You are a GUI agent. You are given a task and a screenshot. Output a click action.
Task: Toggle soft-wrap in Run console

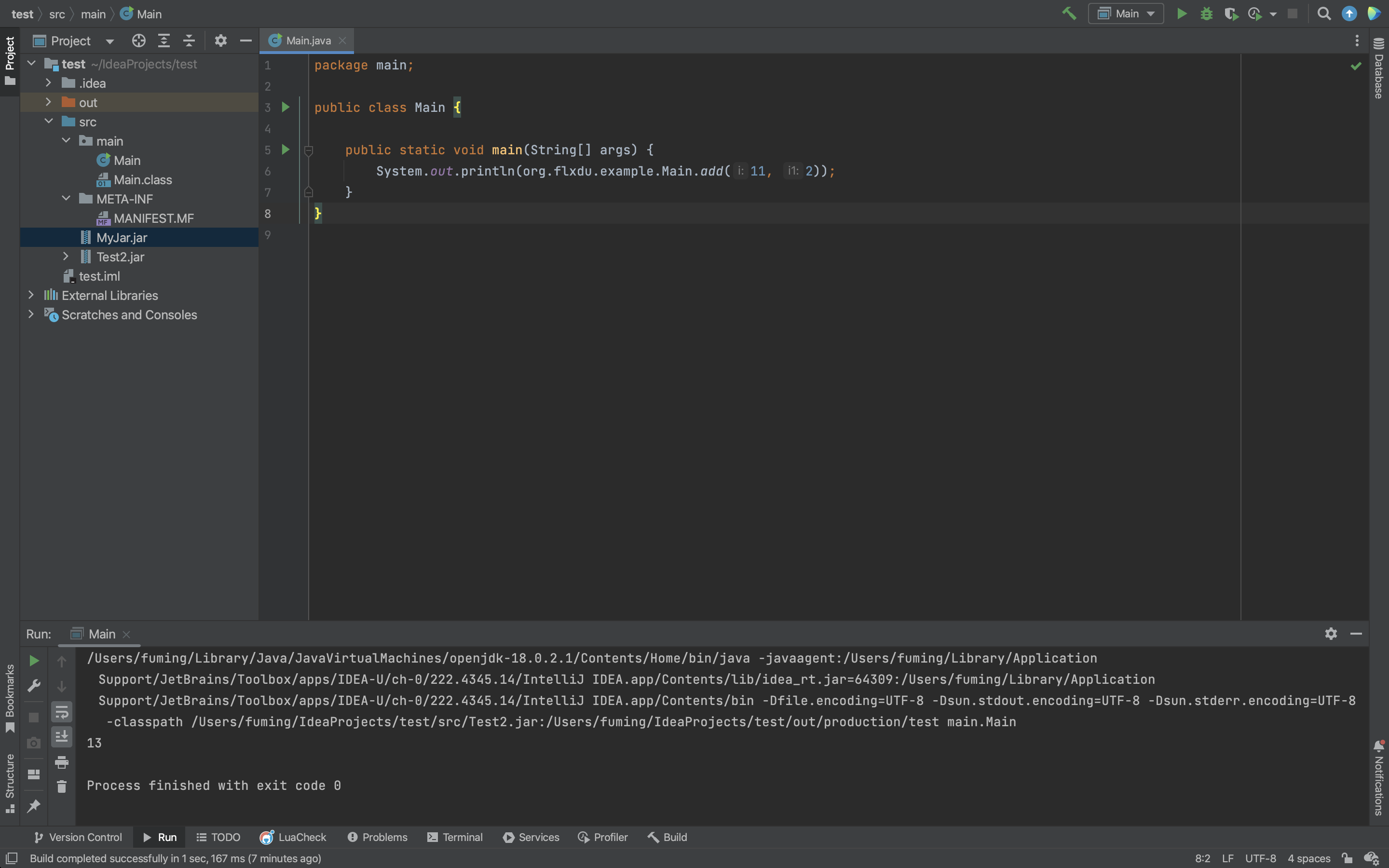[61, 711]
